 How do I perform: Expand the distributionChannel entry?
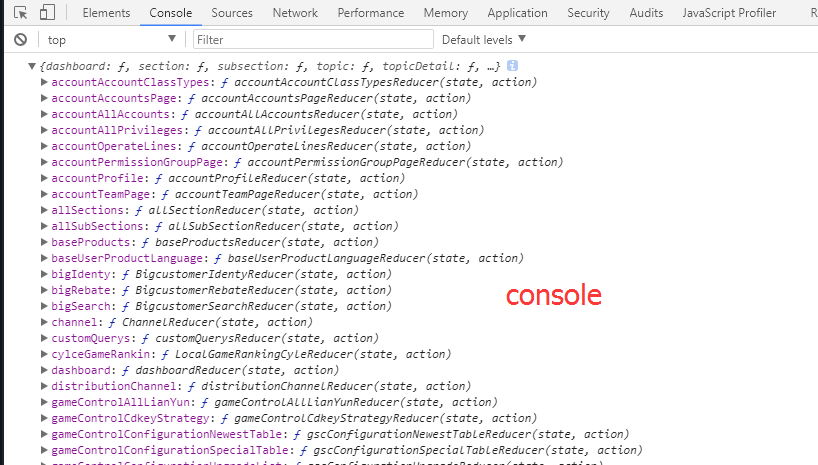pyautogui.click(x=44, y=386)
